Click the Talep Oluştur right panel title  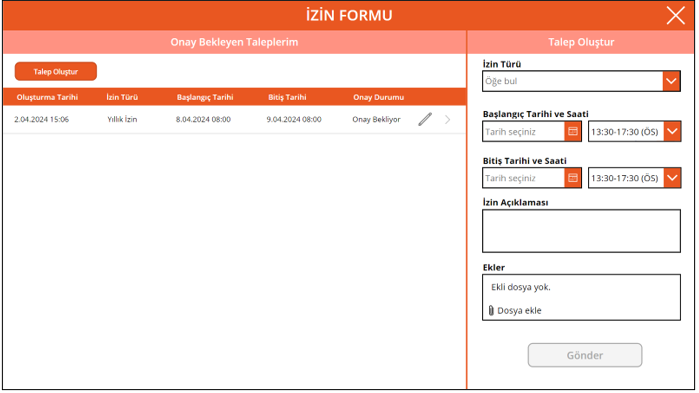tap(581, 42)
